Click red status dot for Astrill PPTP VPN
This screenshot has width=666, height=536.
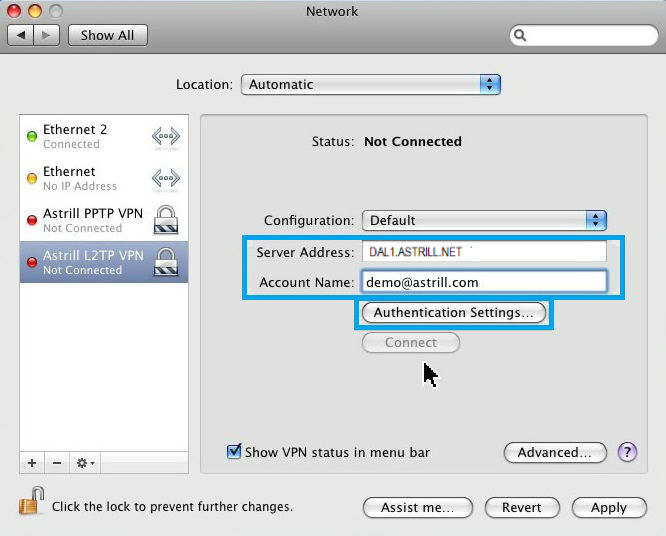pyautogui.click(x=32, y=220)
